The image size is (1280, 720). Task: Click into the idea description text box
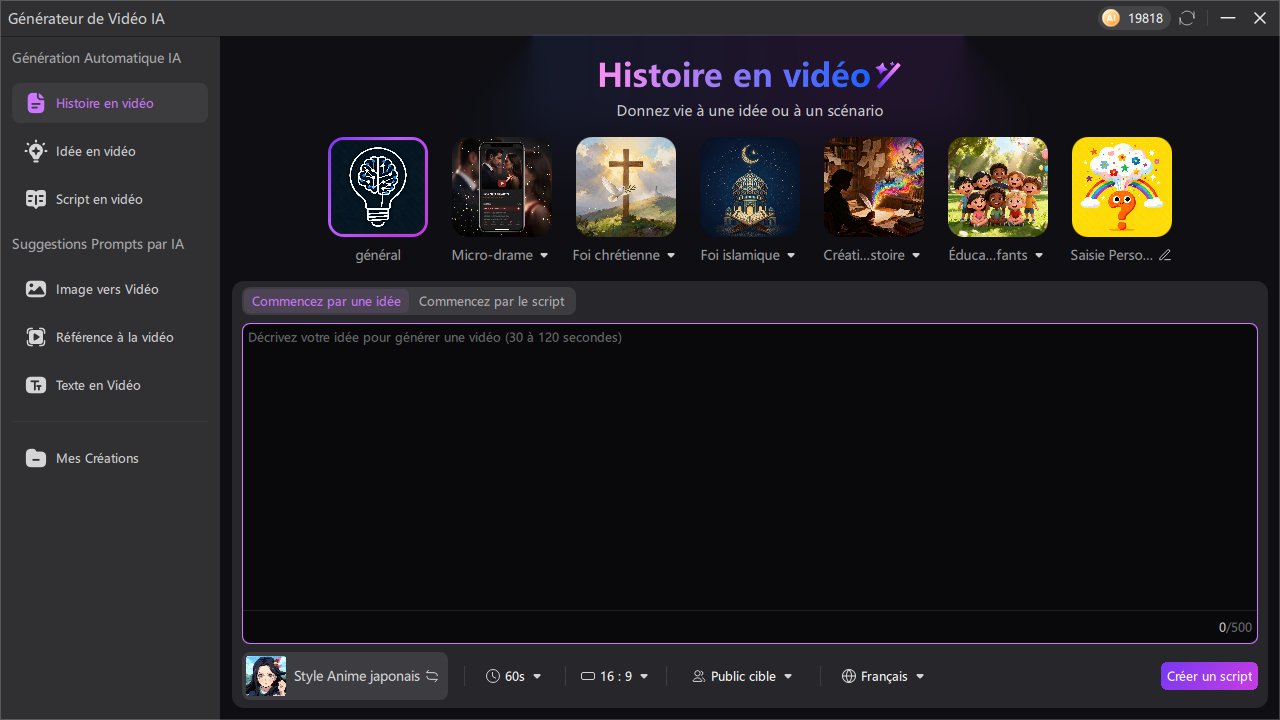[750, 483]
